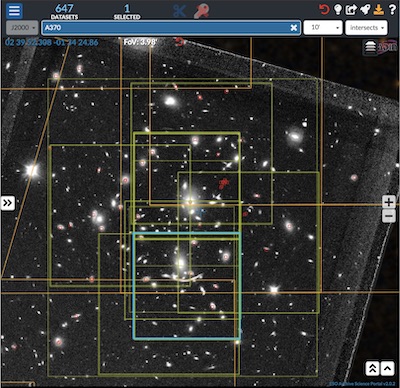Open the intersects mode dropdown
This screenshot has height=388, width=400.
pos(366,28)
